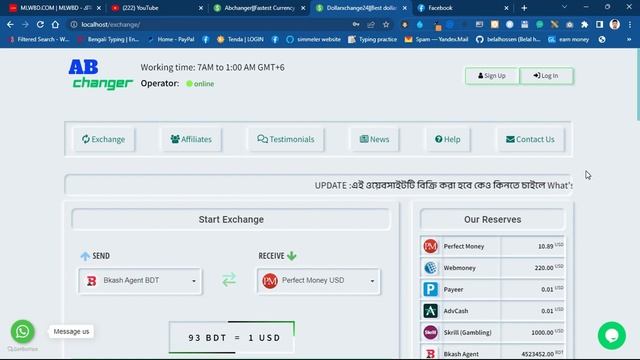640x360 pixels.
Task: Show more bookmarks with the chevron
Action: tap(629, 39)
